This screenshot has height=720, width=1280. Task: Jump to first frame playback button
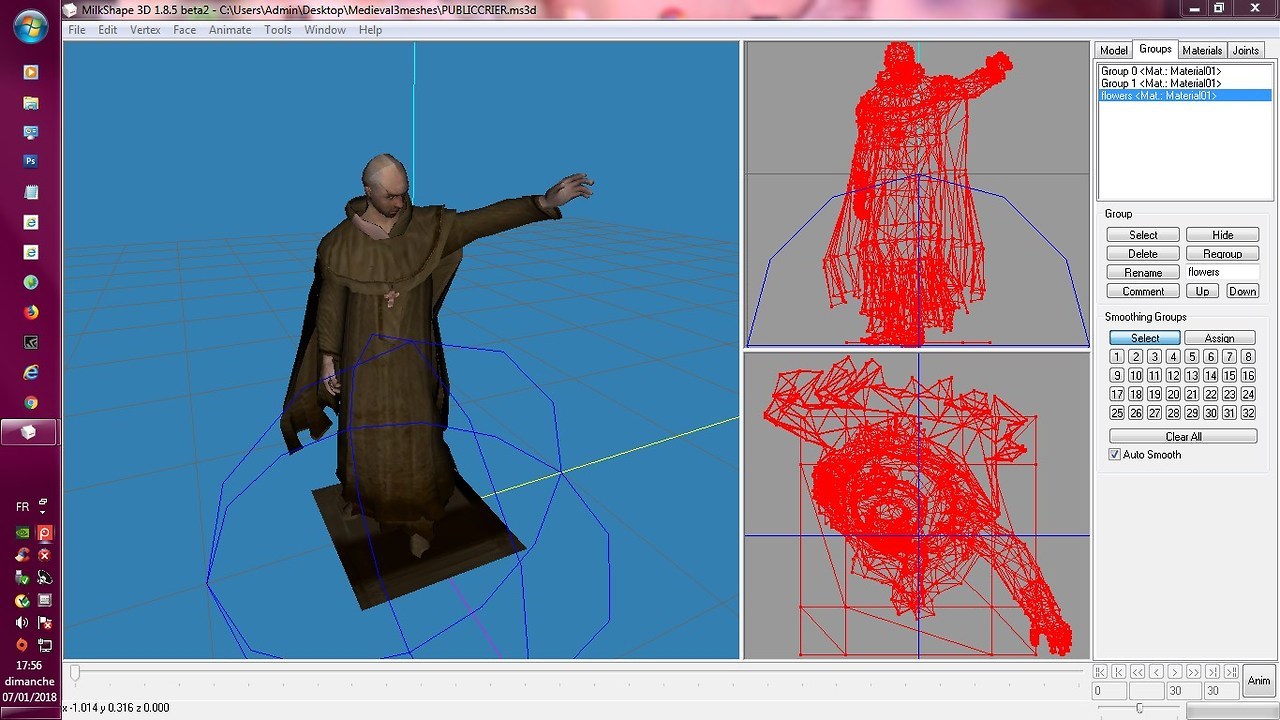point(1100,672)
